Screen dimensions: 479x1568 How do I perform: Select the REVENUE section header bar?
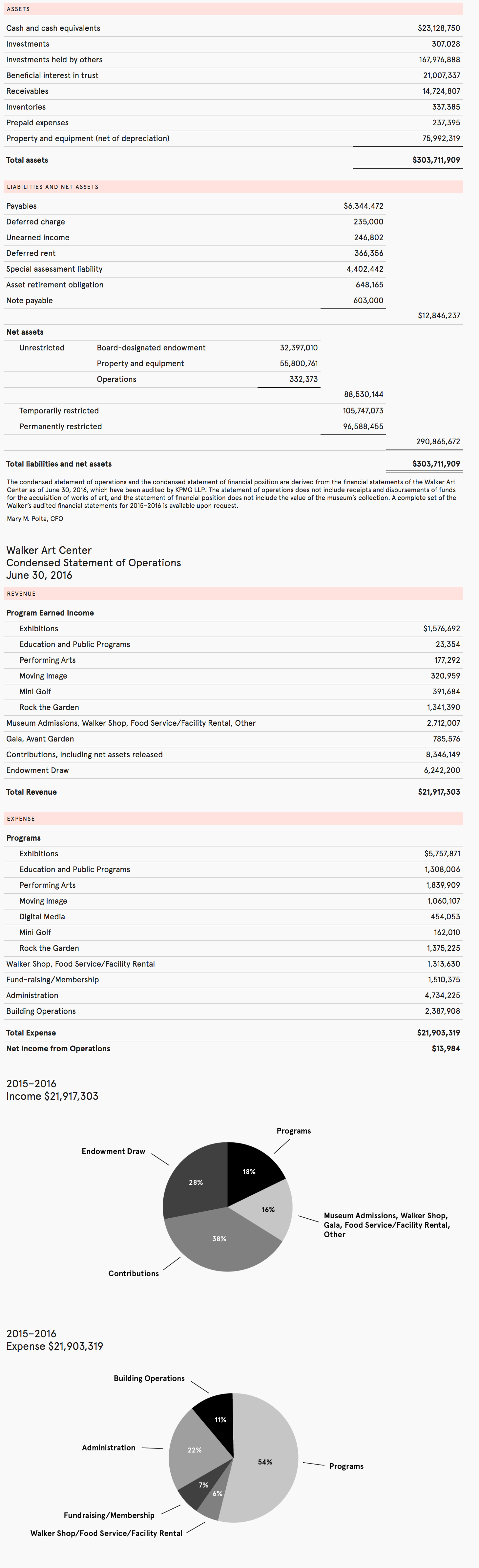pyautogui.click(x=233, y=594)
